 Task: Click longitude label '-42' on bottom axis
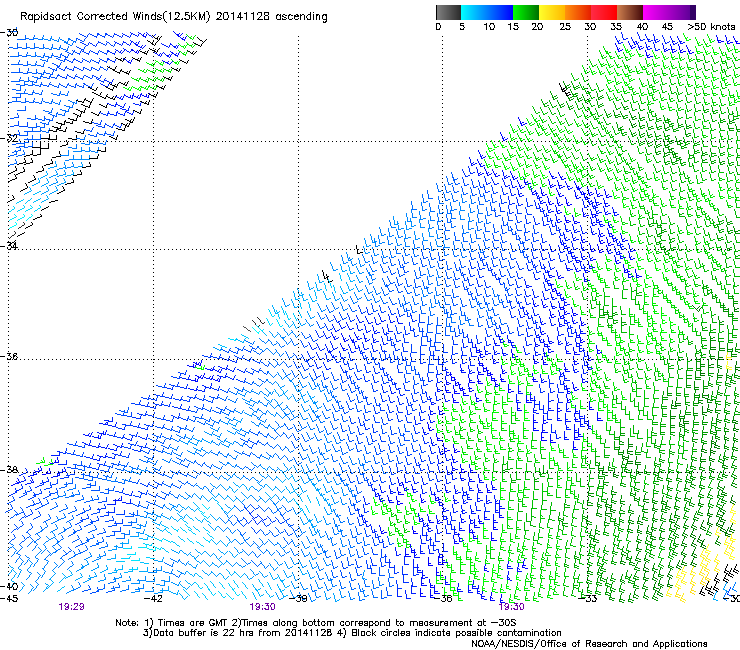(153, 599)
